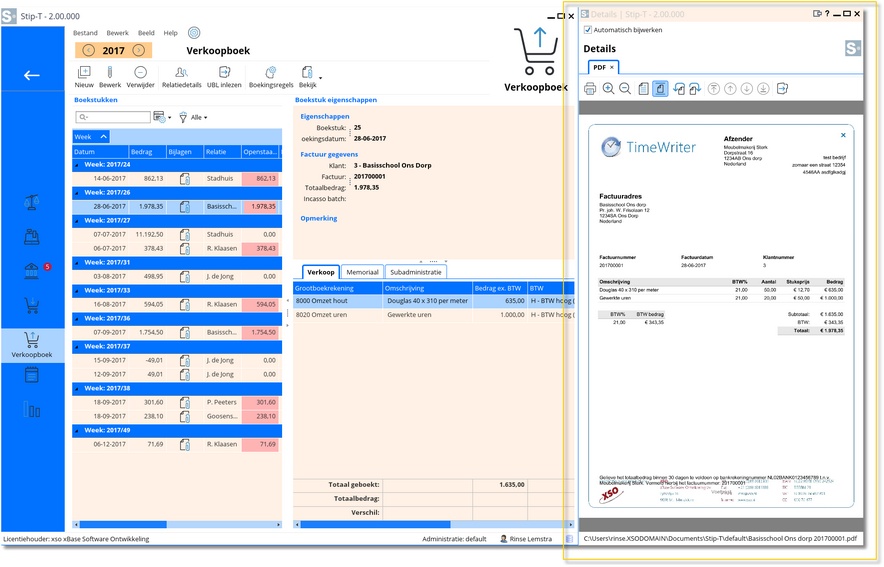Collapse the Week: 2017/38 group
Screen dimensions: 884x567
coord(78,388)
